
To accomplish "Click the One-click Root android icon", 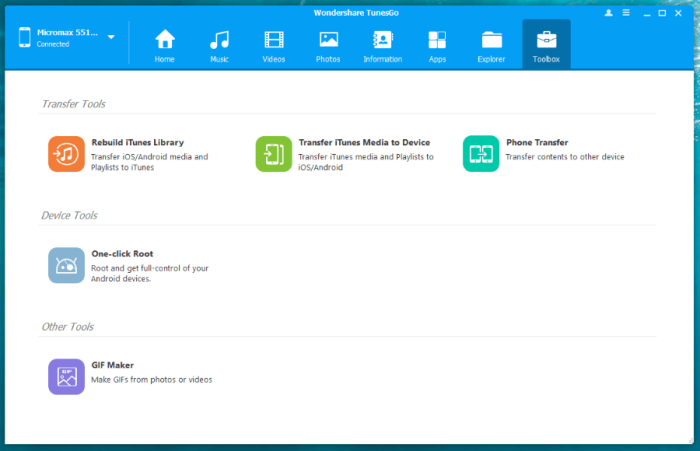I will 67,265.
